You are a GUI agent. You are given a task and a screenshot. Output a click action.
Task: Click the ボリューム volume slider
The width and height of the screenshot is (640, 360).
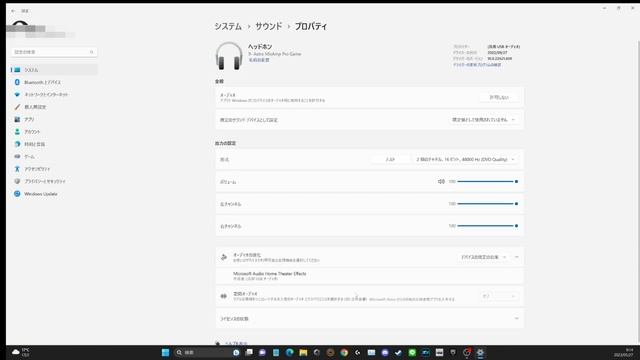pyautogui.click(x=487, y=182)
